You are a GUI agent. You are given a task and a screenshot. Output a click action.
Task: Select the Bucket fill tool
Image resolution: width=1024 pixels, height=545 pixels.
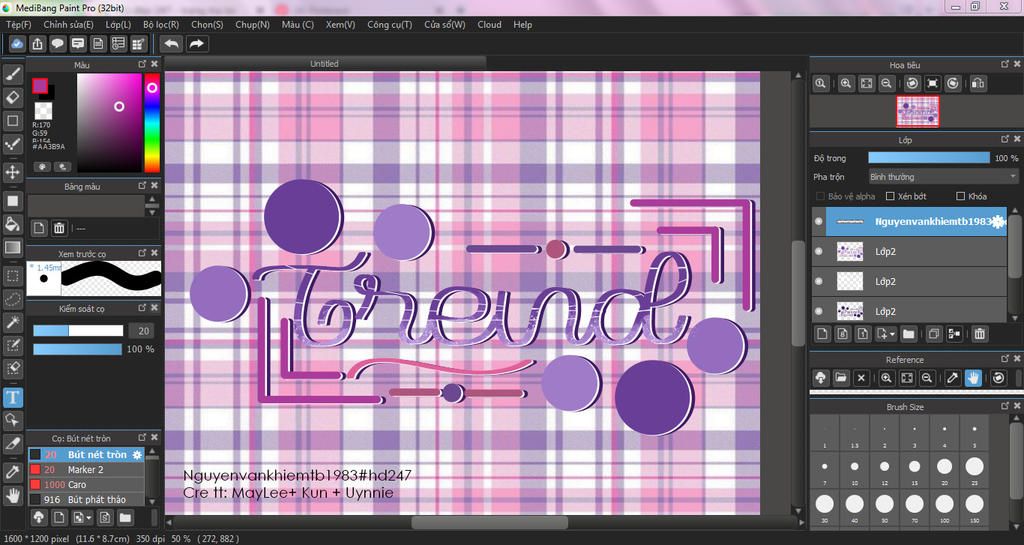click(12, 224)
